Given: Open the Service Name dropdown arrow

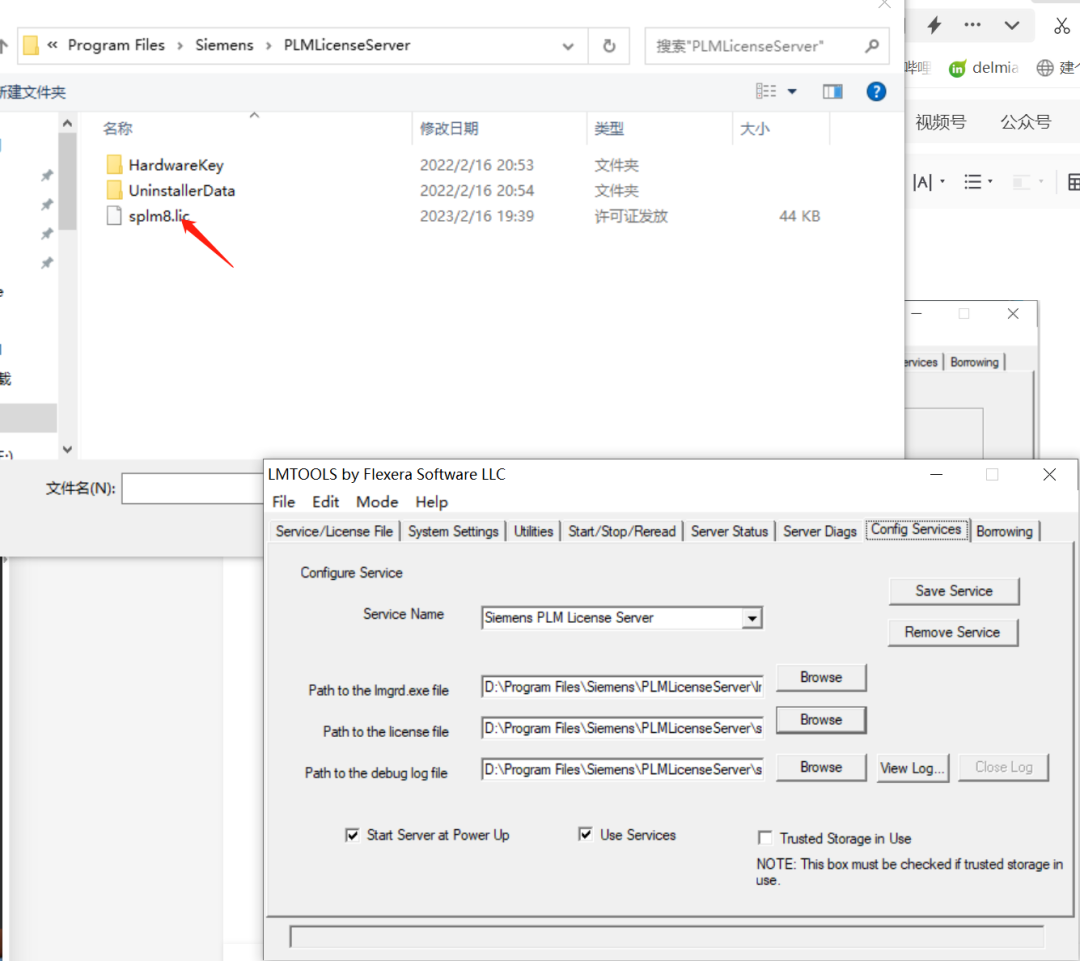Looking at the screenshot, I should pyautogui.click(x=752, y=618).
